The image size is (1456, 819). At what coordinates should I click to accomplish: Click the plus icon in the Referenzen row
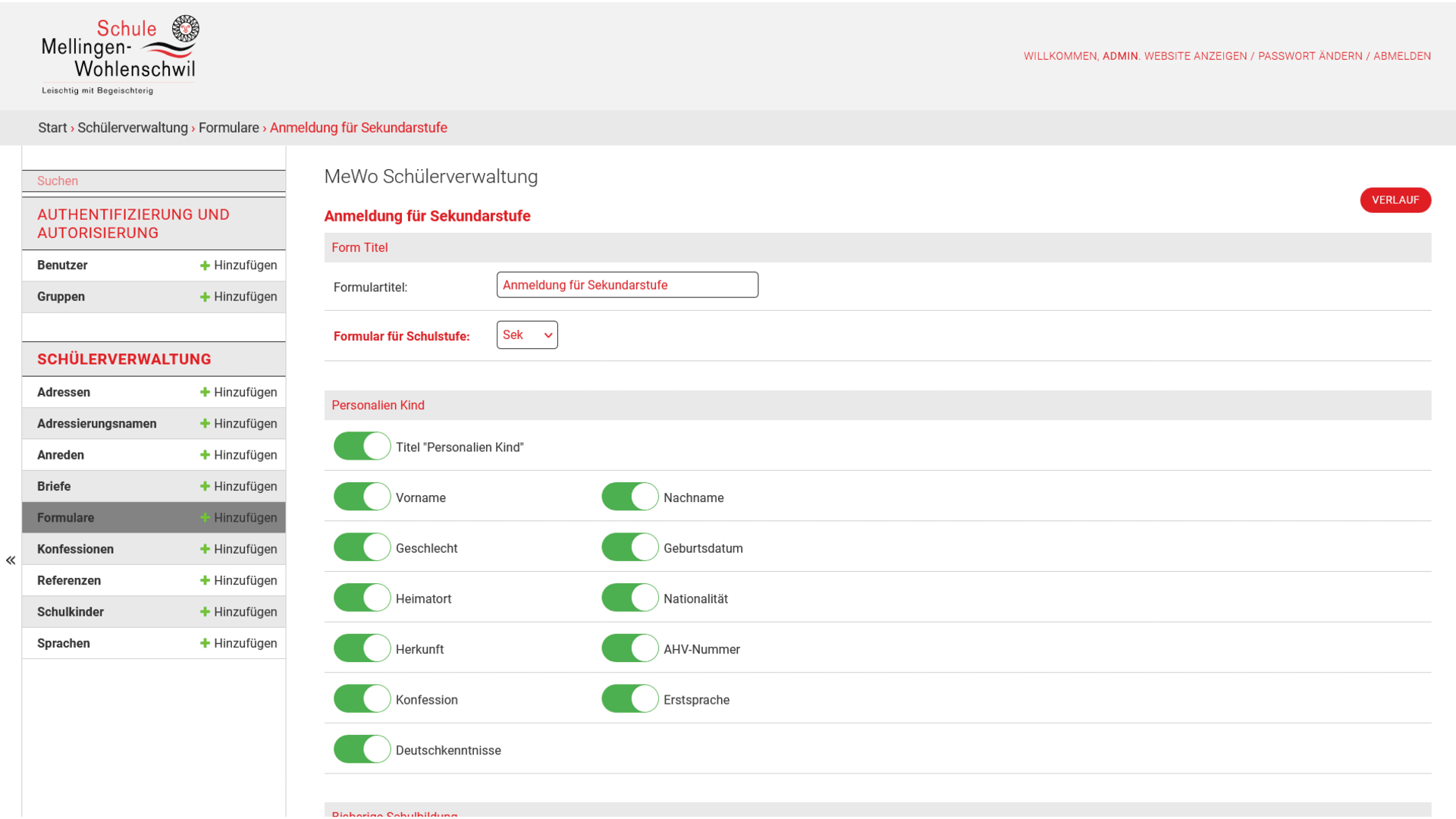tap(205, 580)
